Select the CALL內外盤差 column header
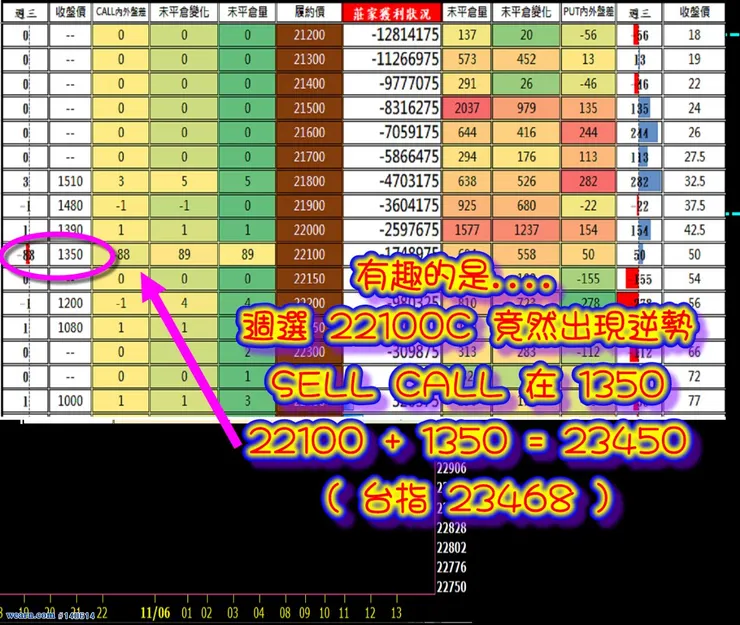 pos(121,12)
